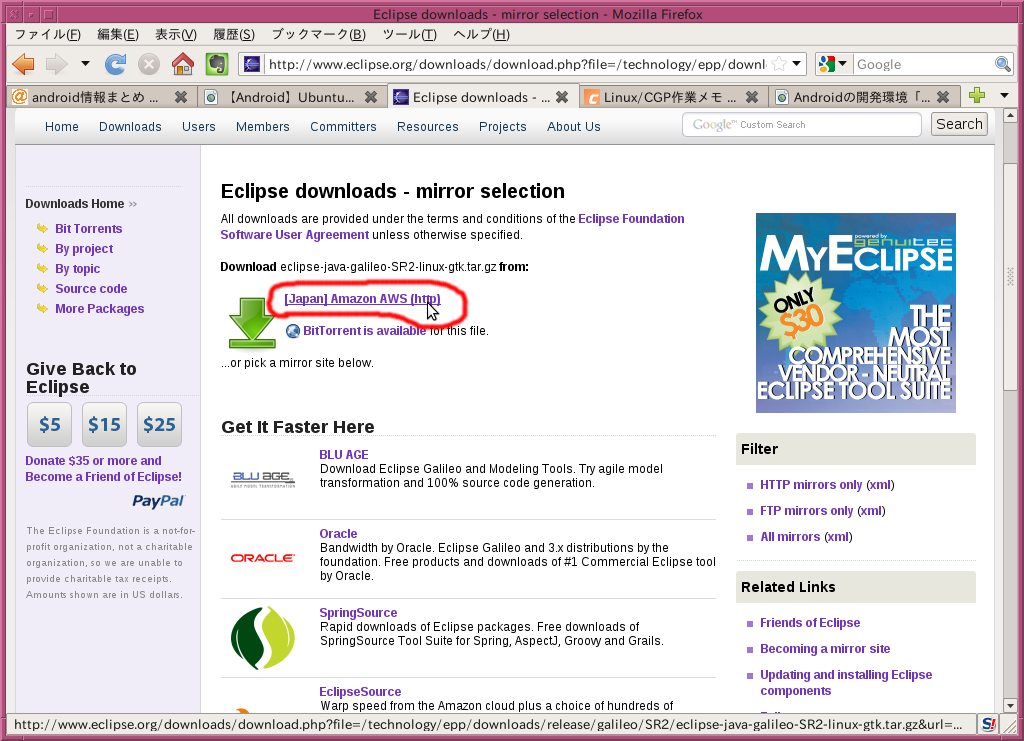
Task: Click the Google Custom Search field
Action: 802,125
